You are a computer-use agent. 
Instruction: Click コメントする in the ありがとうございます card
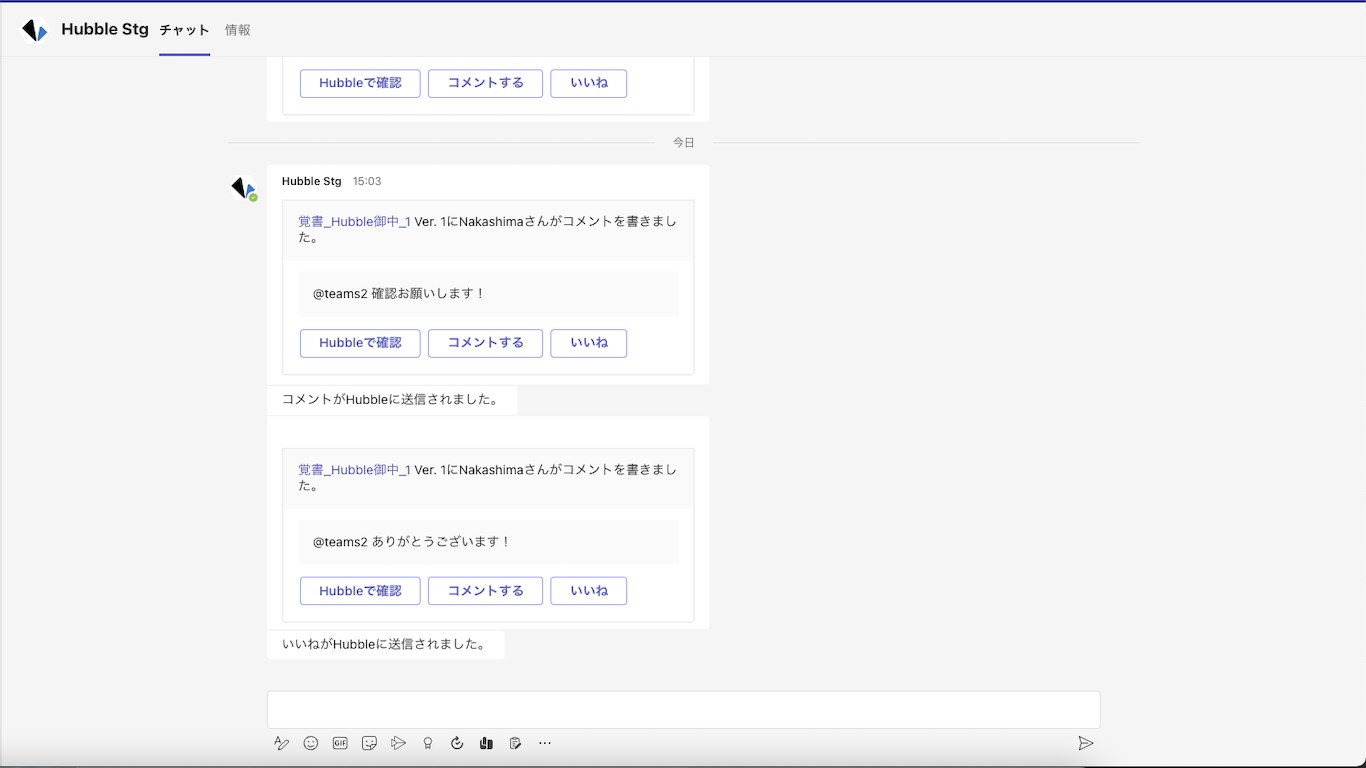click(485, 591)
